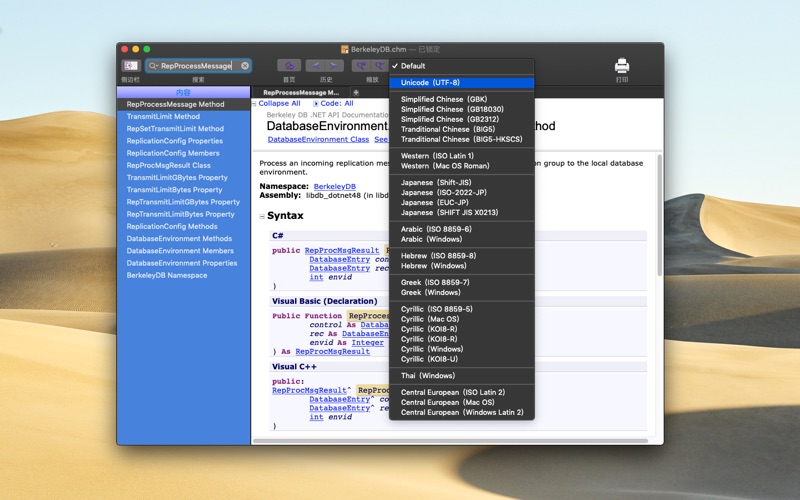The height and width of the screenshot is (500, 800).
Task: Clear the search field with the X button
Action: 245,66
